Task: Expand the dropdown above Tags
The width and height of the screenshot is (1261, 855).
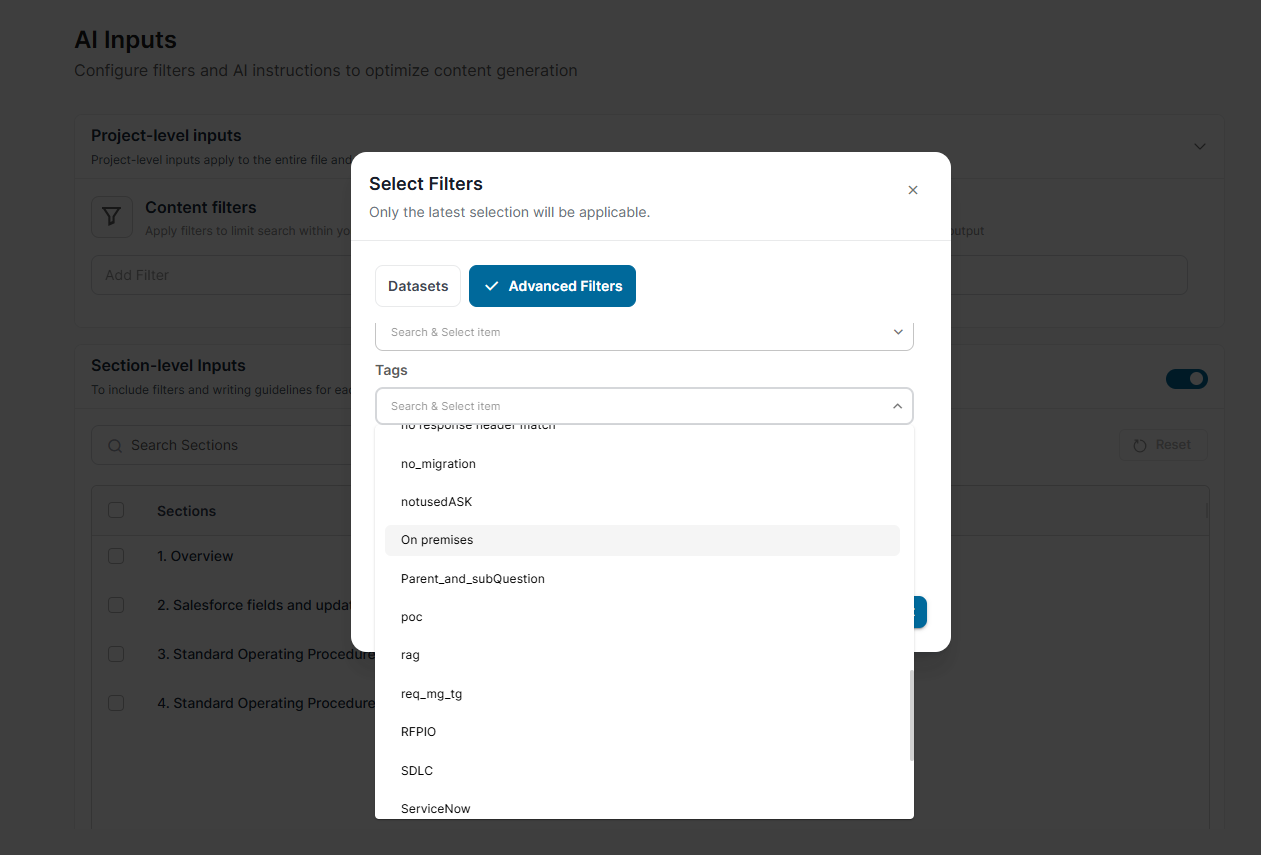Action: pos(897,332)
